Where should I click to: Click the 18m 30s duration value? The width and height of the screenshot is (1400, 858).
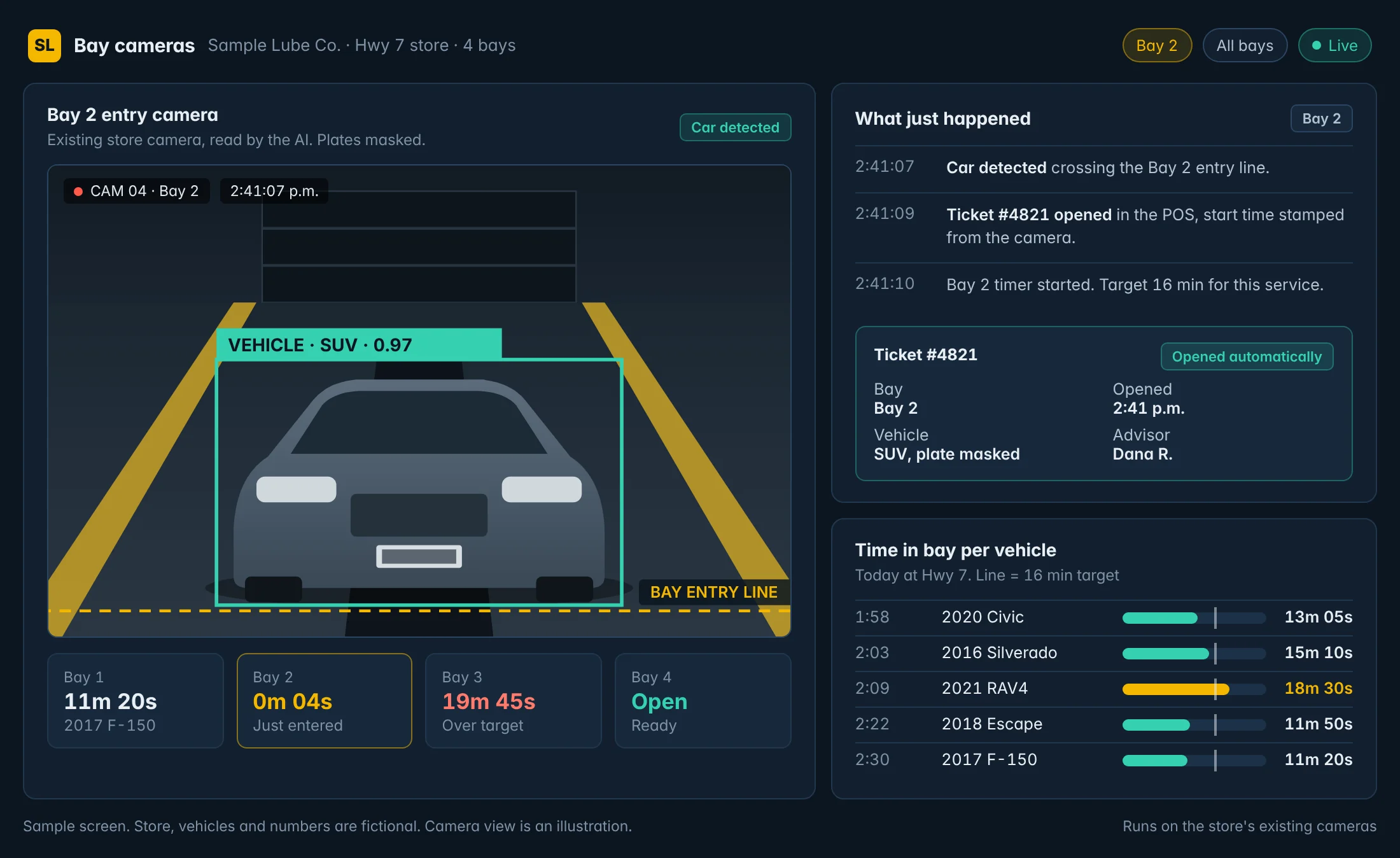(x=1318, y=688)
